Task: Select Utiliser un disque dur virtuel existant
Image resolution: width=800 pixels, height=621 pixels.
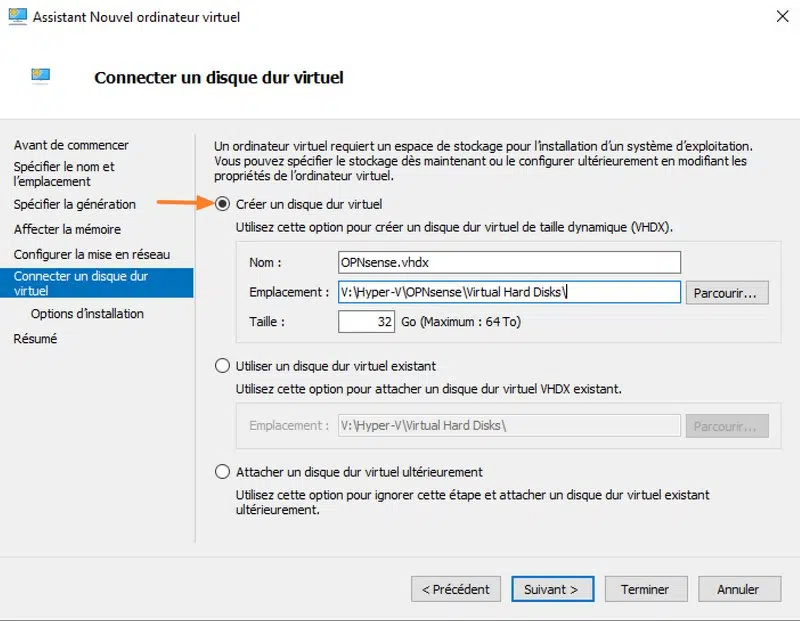Action: 223,366
